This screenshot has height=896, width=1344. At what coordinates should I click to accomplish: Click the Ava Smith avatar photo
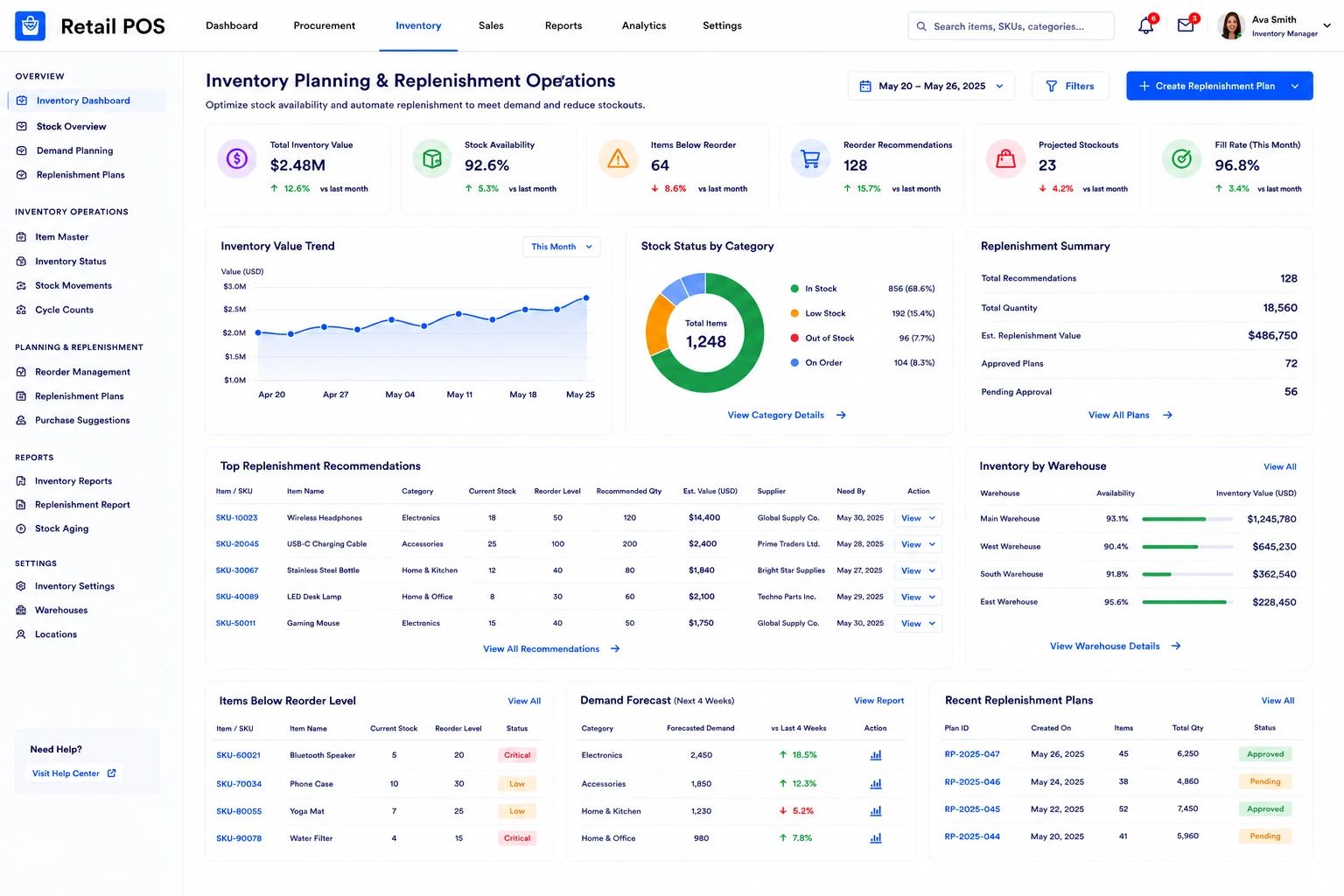pos(1231,26)
